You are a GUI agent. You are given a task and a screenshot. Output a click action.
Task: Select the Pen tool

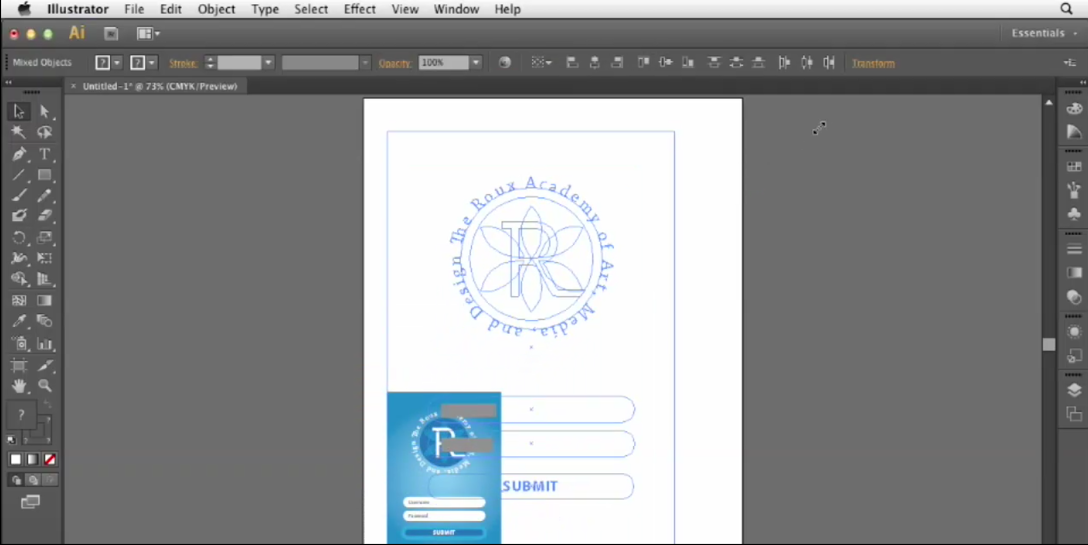(x=19, y=153)
